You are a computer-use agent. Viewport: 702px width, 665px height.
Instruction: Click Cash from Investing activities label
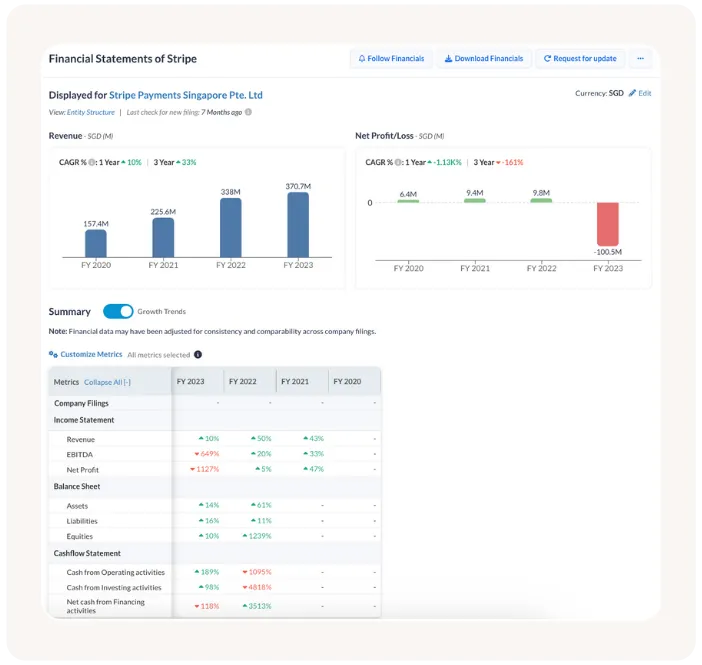pyautogui.click(x=114, y=588)
